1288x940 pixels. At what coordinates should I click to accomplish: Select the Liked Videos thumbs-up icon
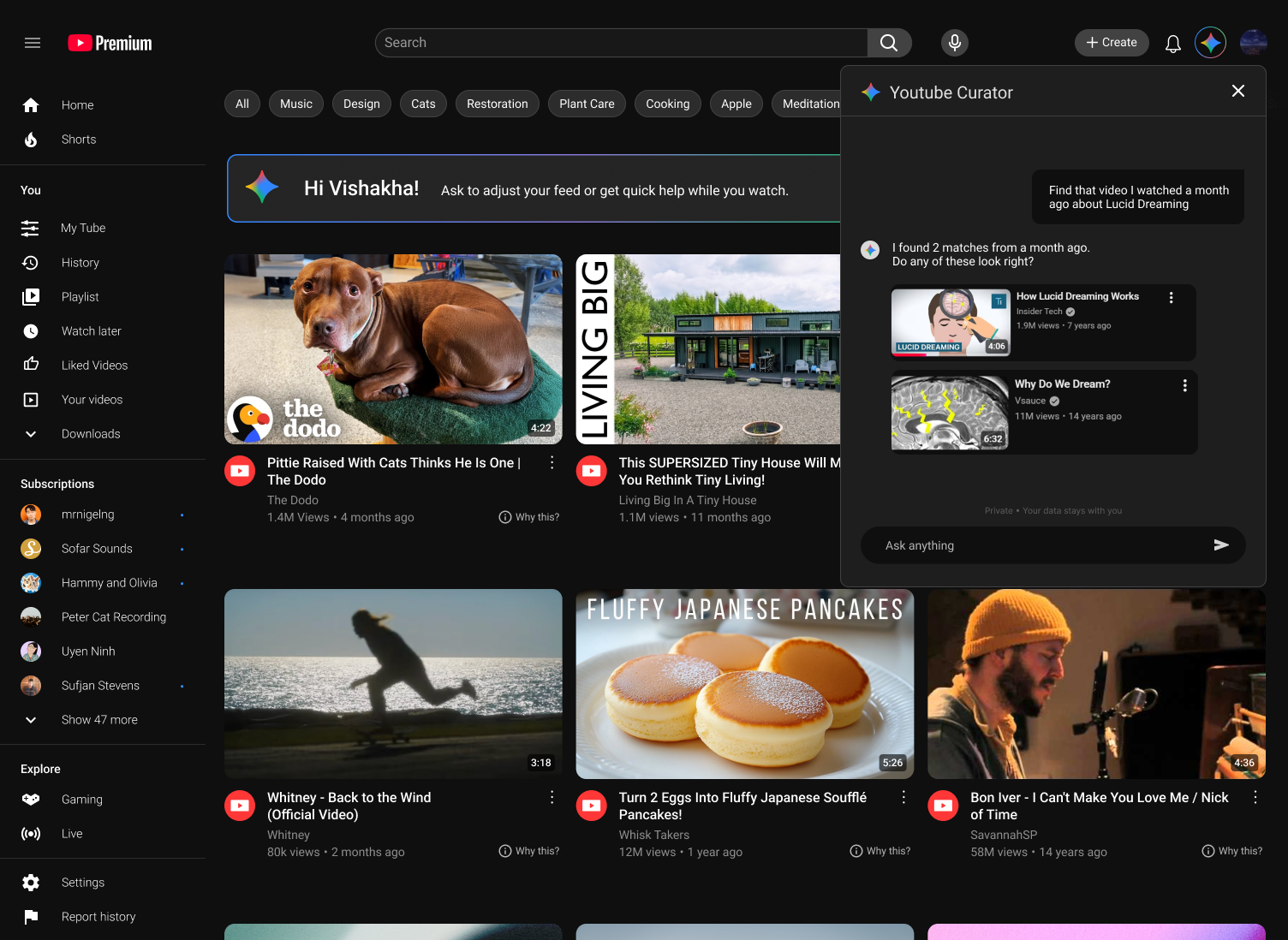(31, 365)
